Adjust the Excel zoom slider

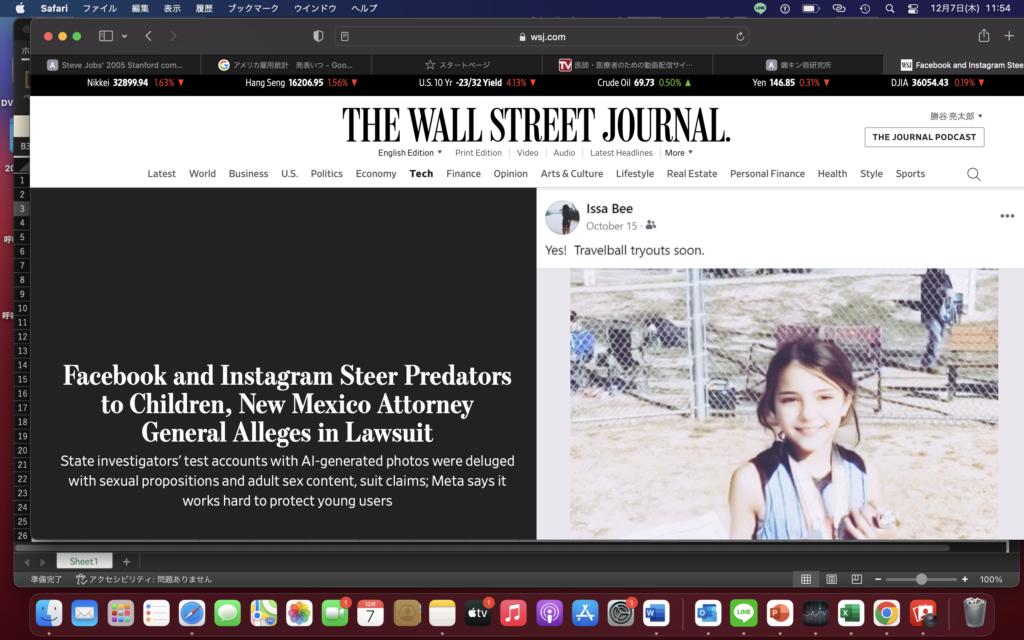click(x=921, y=579)
